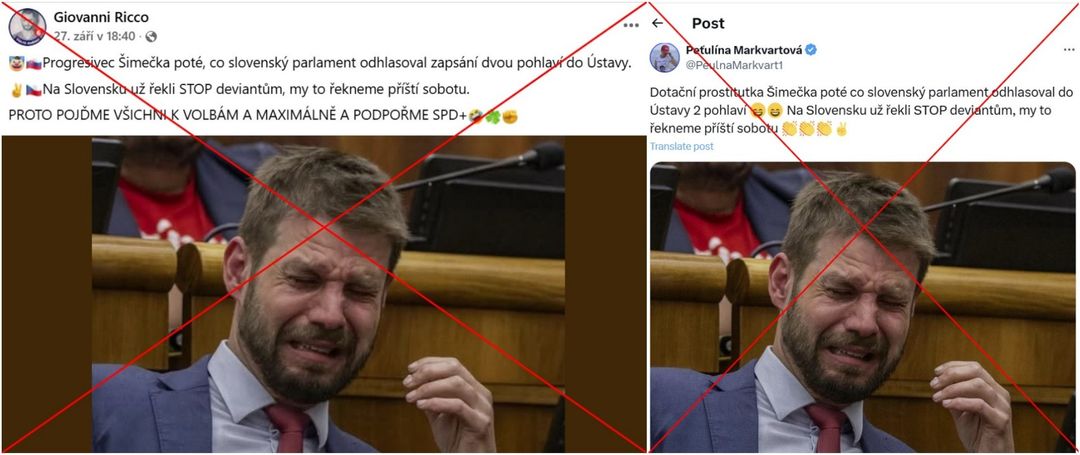Click the 'Post' header title
Image resolution: width=1080 pixels, height=455 pixels.
click(x=708, y=23)
